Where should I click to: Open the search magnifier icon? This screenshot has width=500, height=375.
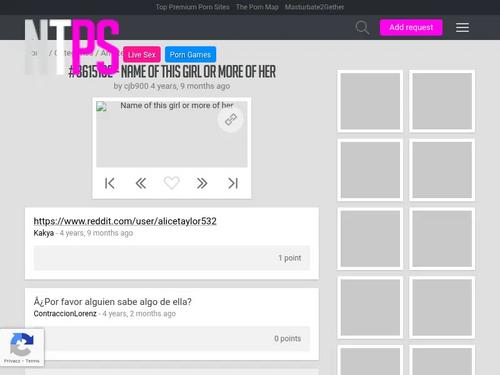pyautogui.click(x=362, y=27)
